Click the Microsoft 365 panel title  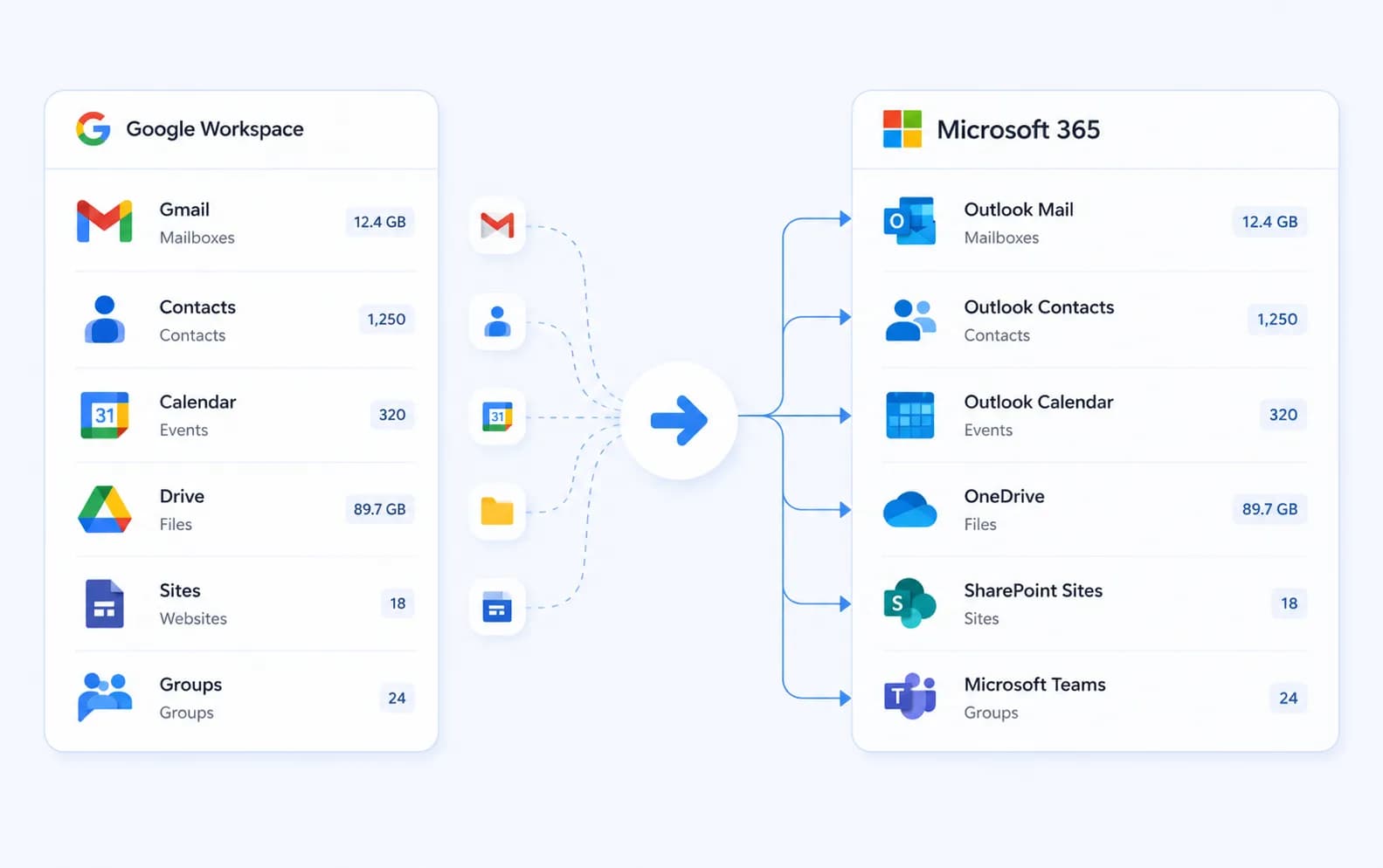coord(1019,130)
